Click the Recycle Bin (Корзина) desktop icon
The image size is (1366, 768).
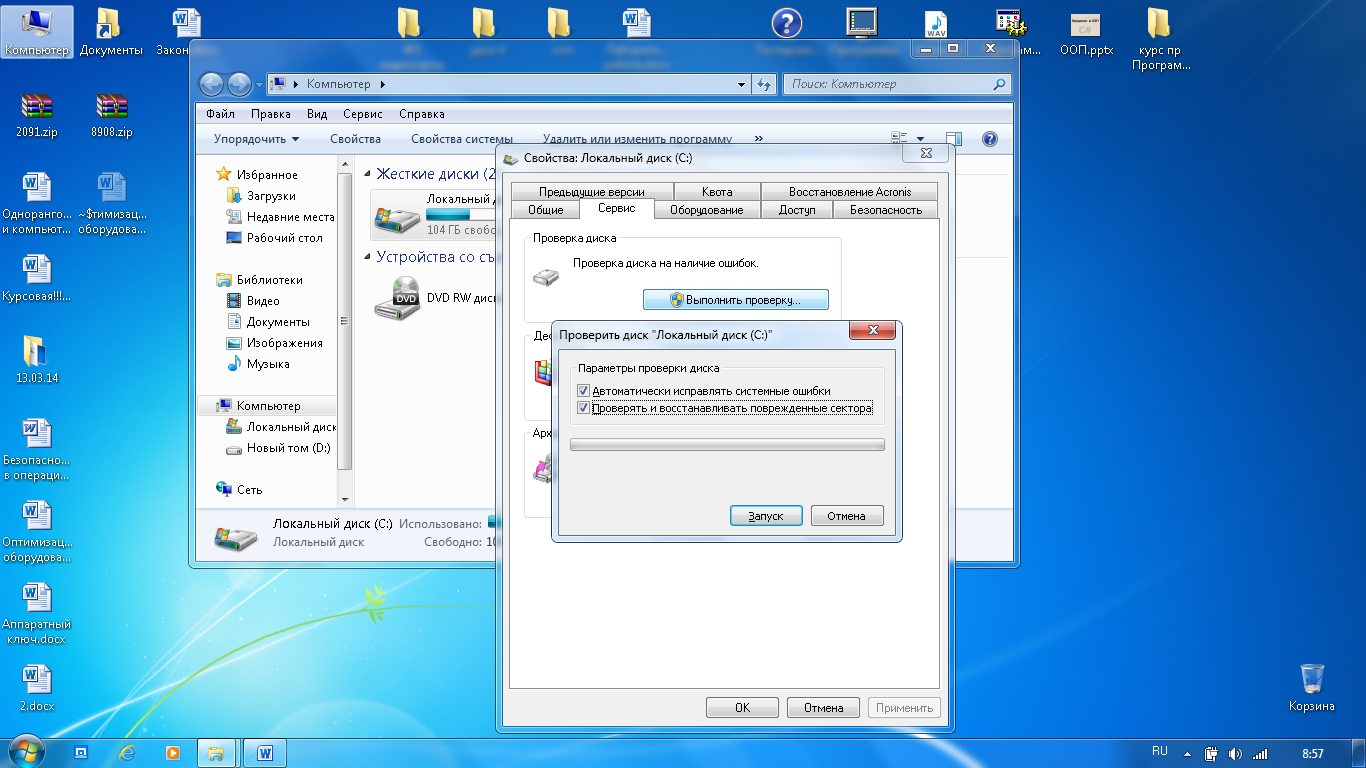(x=1311, y=679)
